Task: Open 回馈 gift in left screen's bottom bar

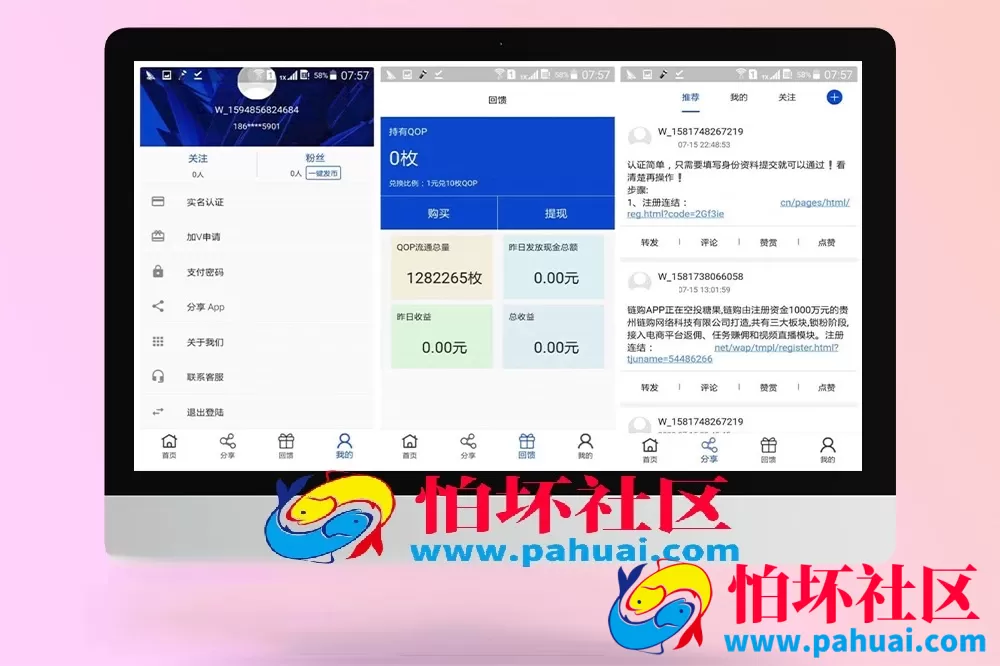Action: (x=286, y=446)
